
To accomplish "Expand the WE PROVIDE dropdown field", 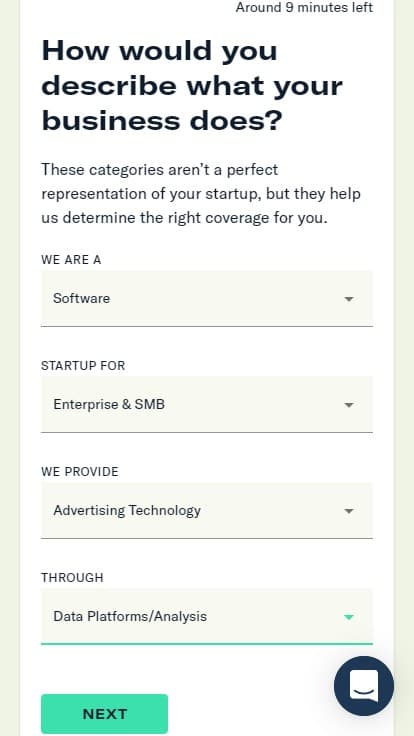I will (x=207, y=511).
